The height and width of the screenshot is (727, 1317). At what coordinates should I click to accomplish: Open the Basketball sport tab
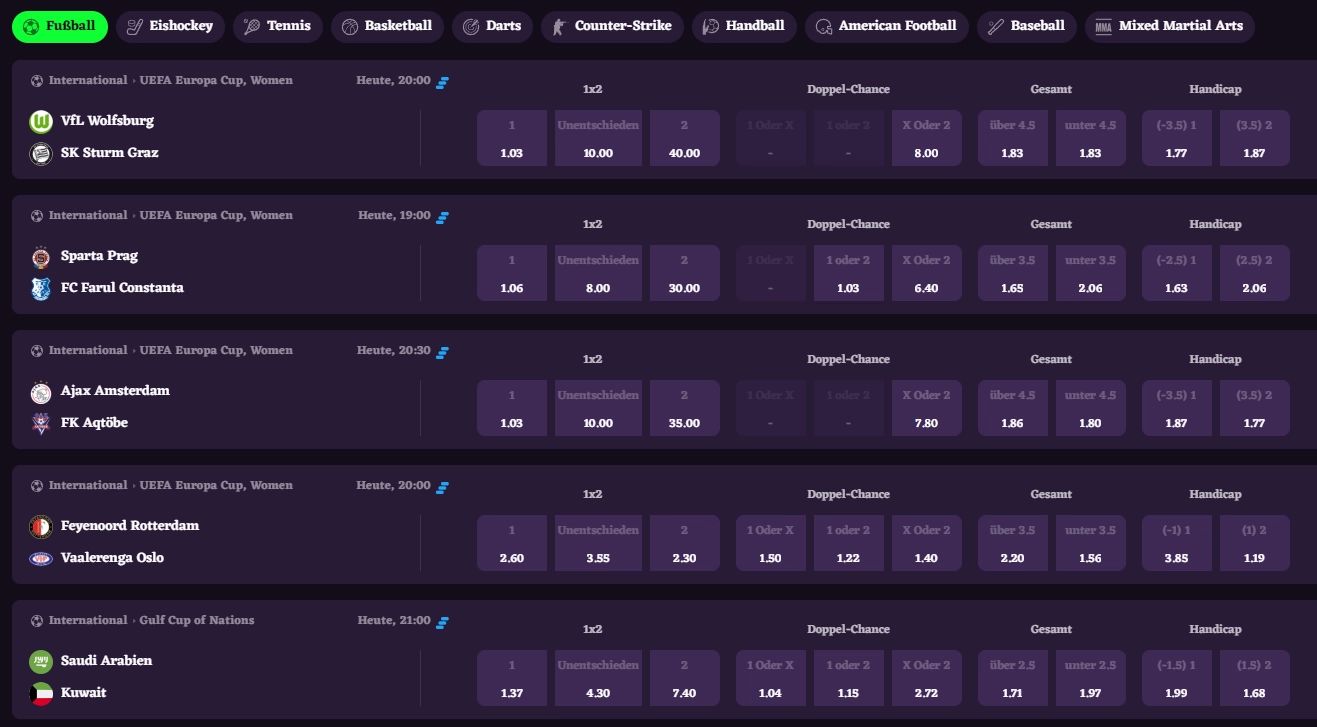[x=388, y=26]
